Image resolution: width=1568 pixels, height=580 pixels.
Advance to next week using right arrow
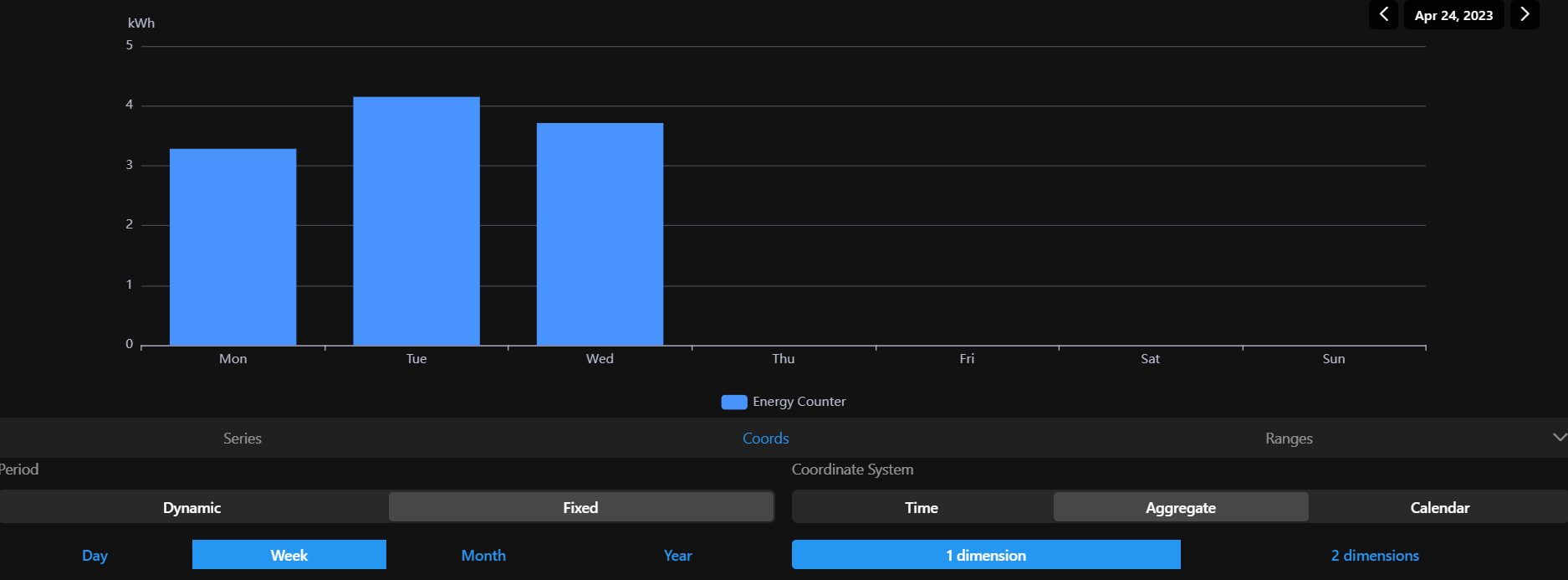(1525, 15)
